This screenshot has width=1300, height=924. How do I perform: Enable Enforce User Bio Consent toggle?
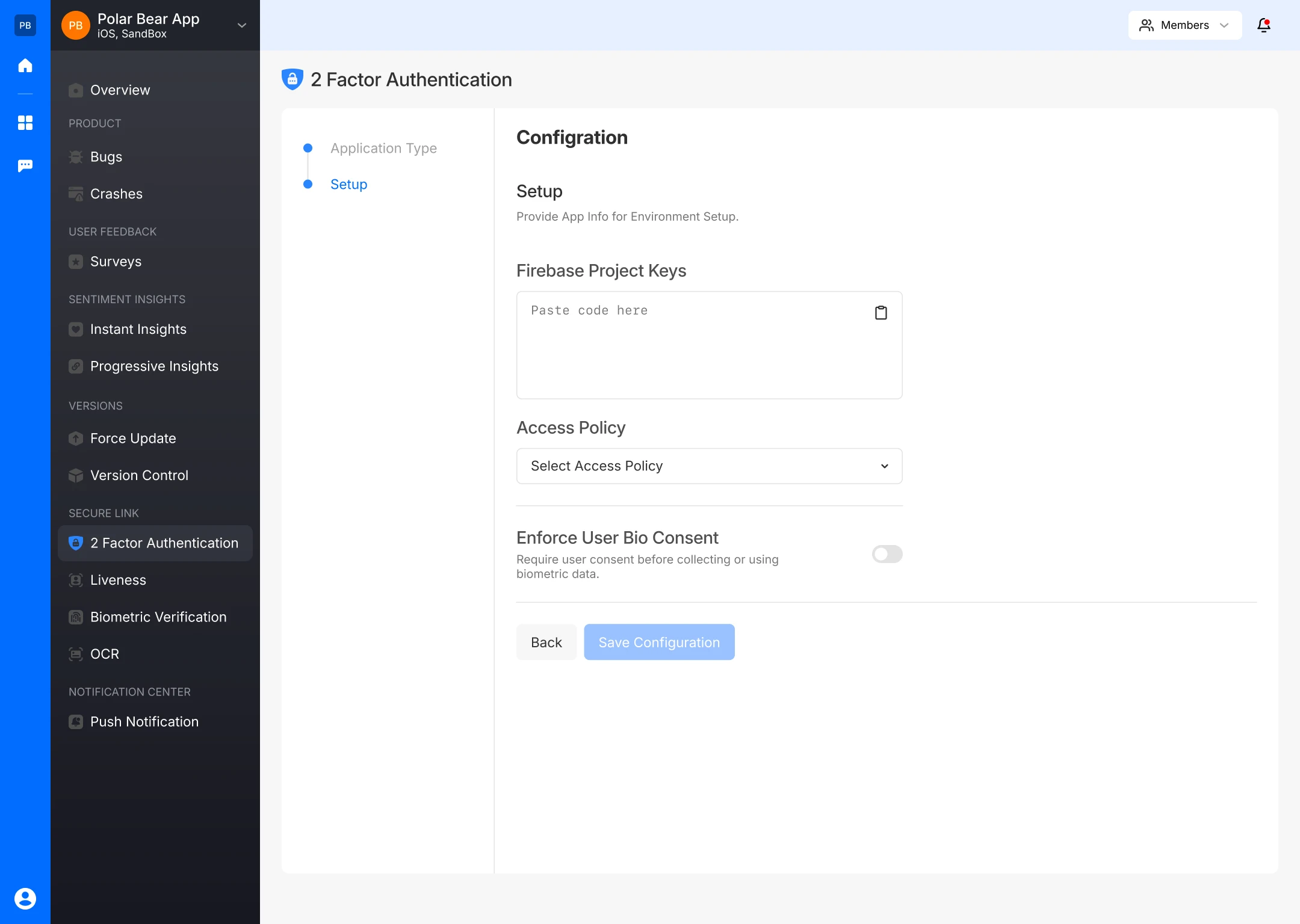pyautogui.click(x=887, y=554)
